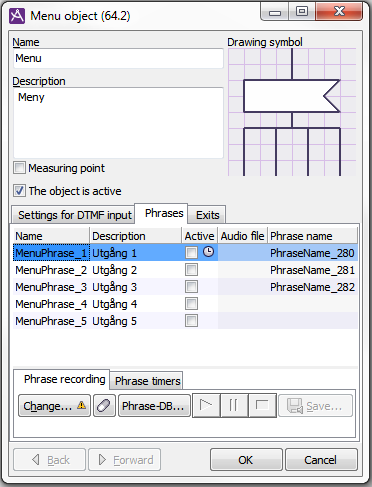Click the stop playback button

(x=262, y=405)
